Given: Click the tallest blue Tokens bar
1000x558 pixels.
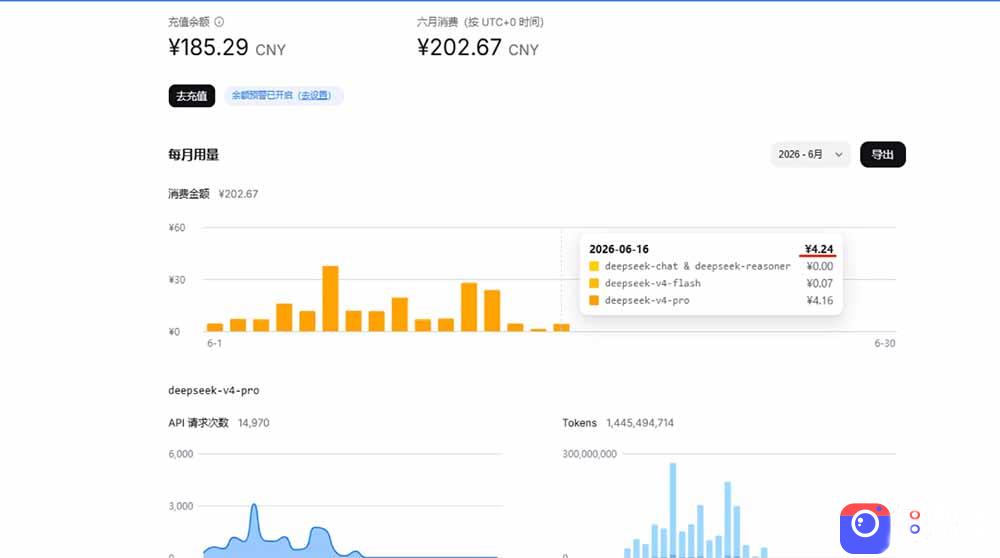Looking at the screenshot, I should pyautogui.click(x=673, y=510).
